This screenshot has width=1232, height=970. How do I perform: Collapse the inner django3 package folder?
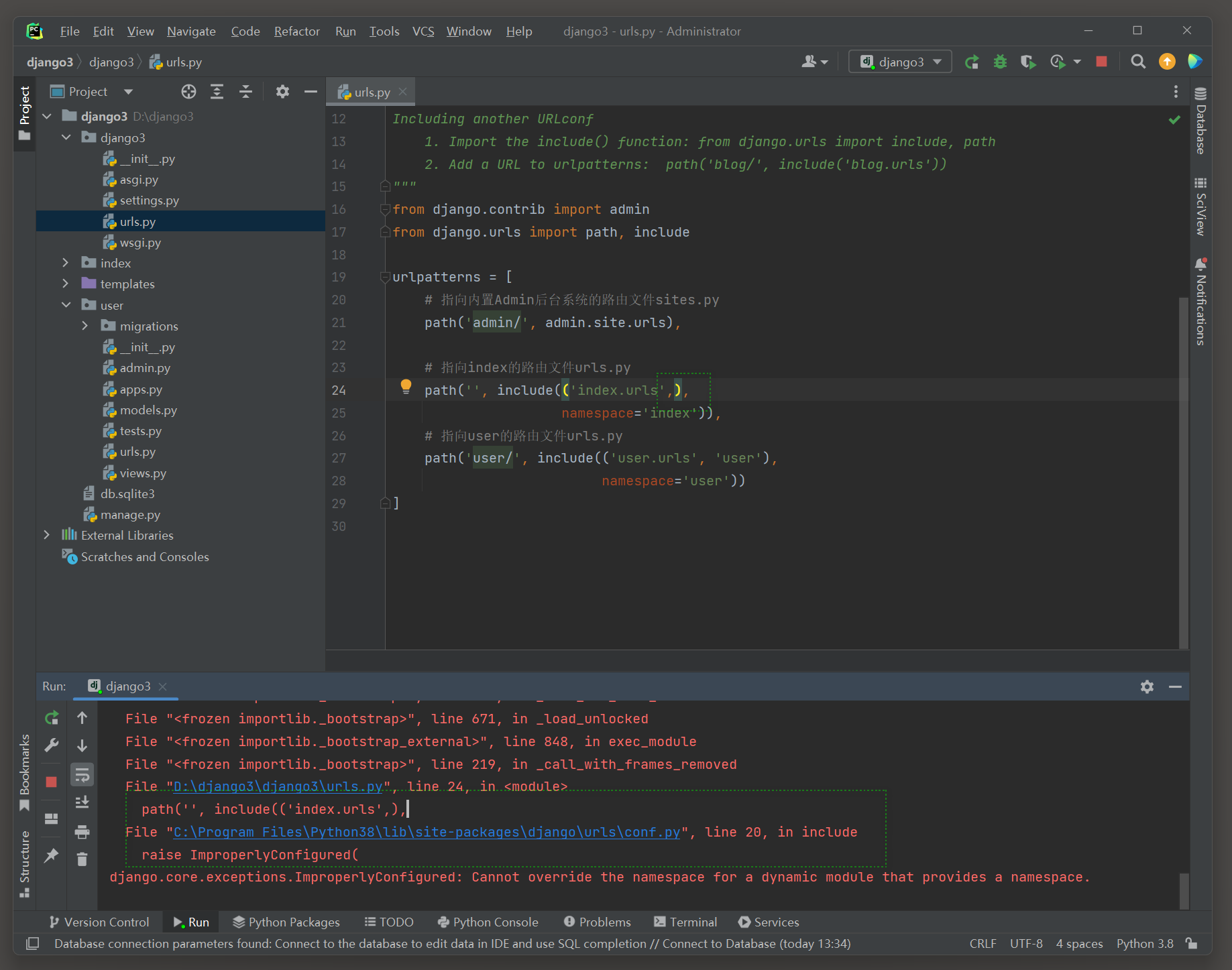66,137
